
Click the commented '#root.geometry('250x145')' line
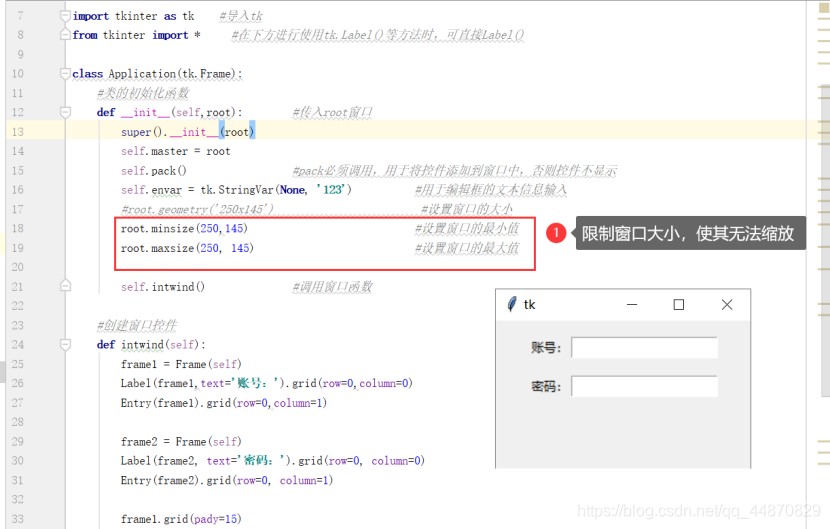tap(197, 209)
